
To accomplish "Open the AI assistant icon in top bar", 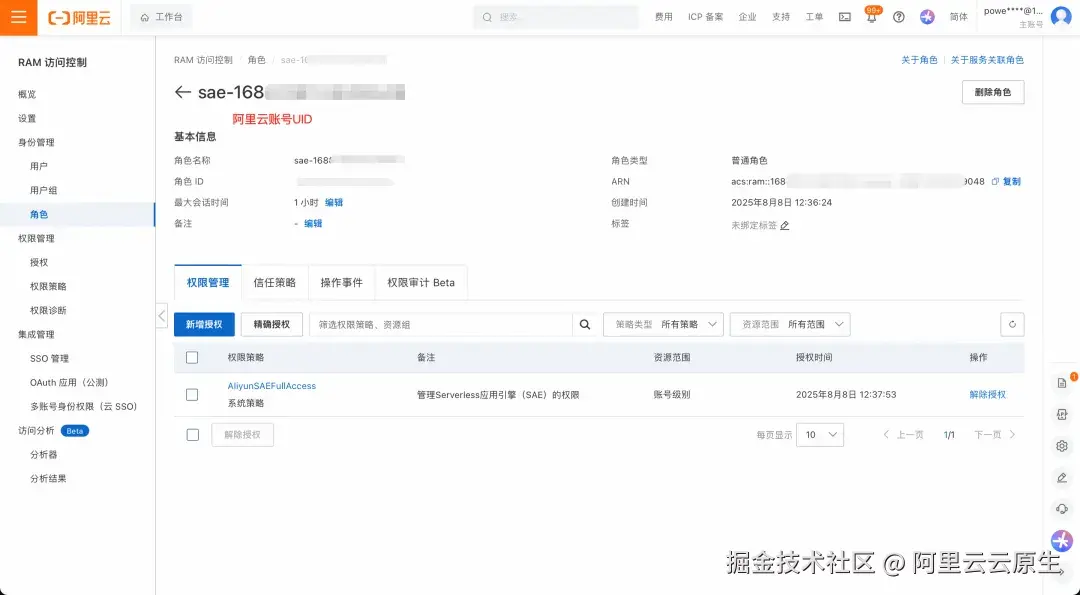I will coord(927,17).
